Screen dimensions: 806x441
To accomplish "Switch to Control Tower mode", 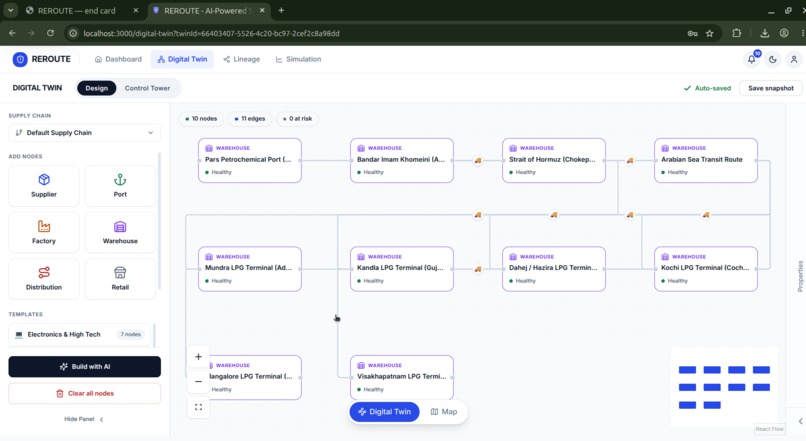I will tap(148, 88).
